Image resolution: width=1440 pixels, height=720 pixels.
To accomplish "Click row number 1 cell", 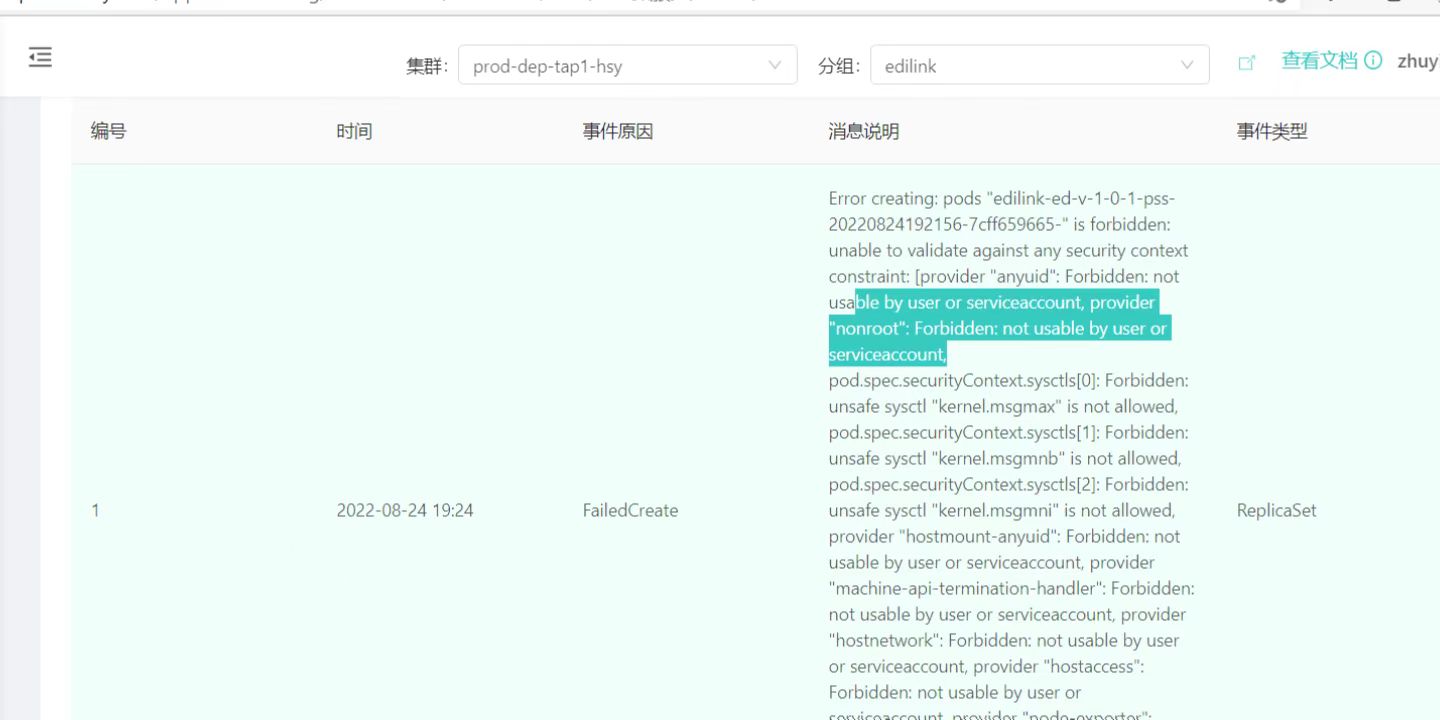I will pos(96,510).
